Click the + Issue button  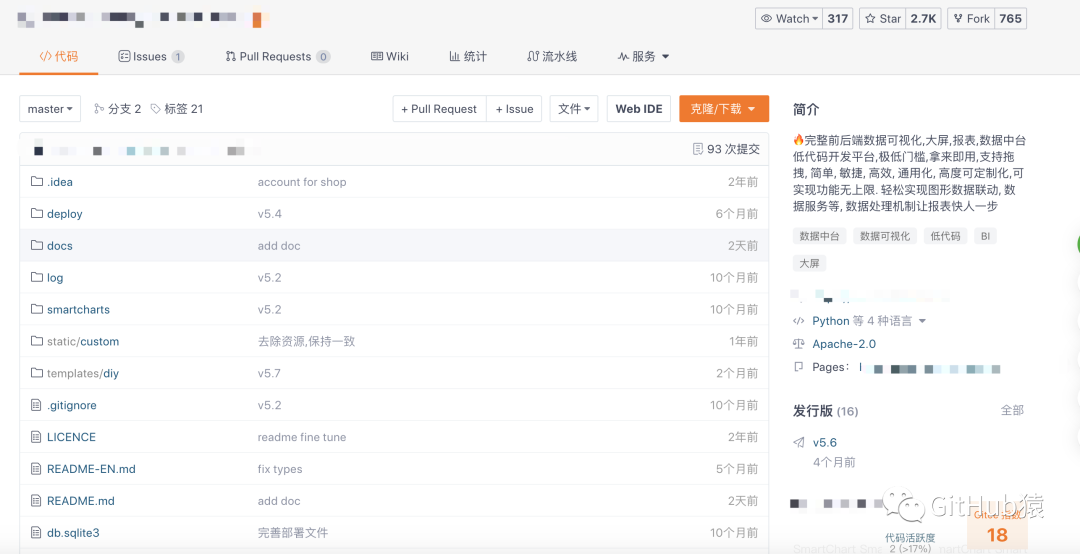tap(515, 109)
